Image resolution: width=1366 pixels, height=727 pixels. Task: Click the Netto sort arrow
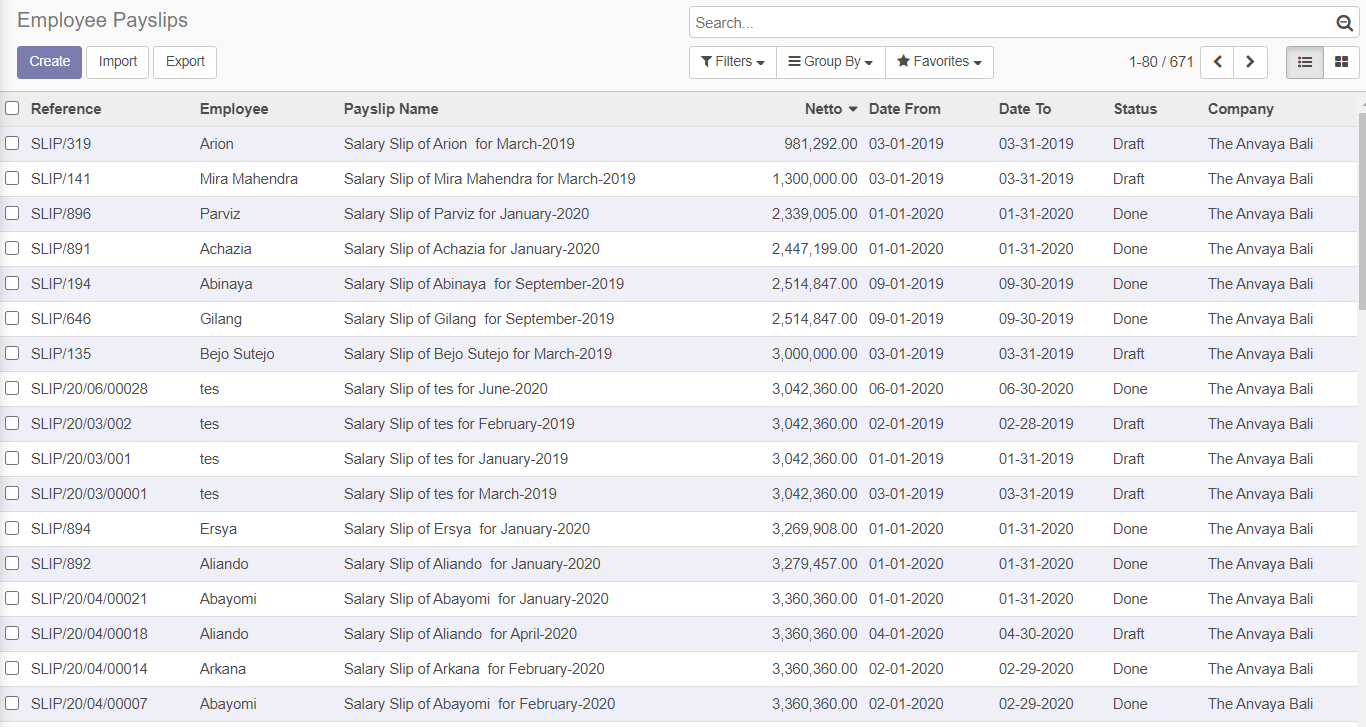tap(853, 109)
